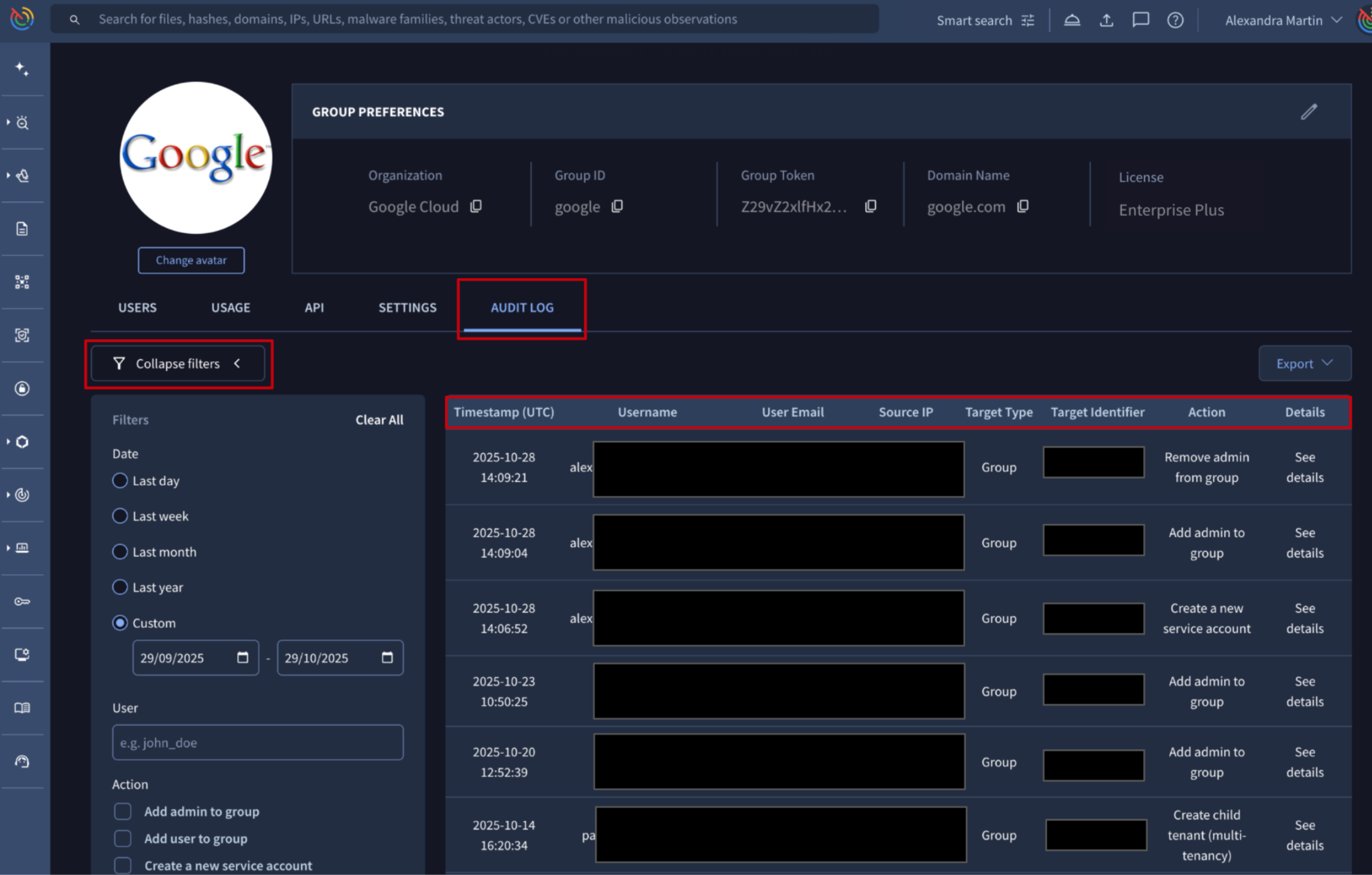Check the Add admin to group checkbox
The image size is (1372, 875).
[x=123, y=812]
